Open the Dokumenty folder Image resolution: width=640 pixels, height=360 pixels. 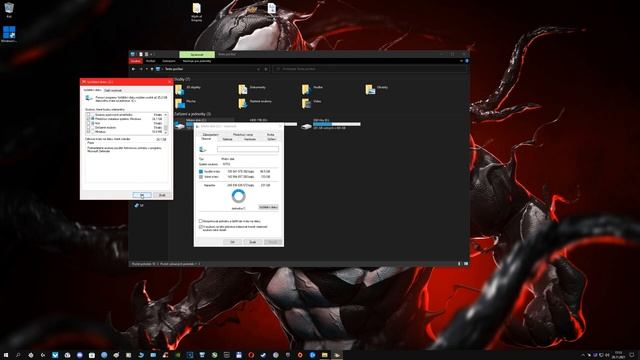click(x=243, y=89)
